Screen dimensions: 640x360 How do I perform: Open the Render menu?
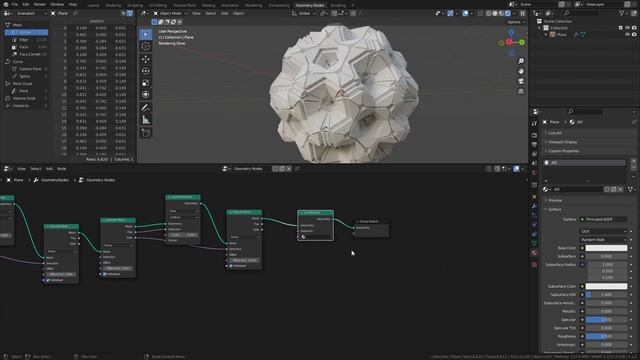tap(40, 4)
